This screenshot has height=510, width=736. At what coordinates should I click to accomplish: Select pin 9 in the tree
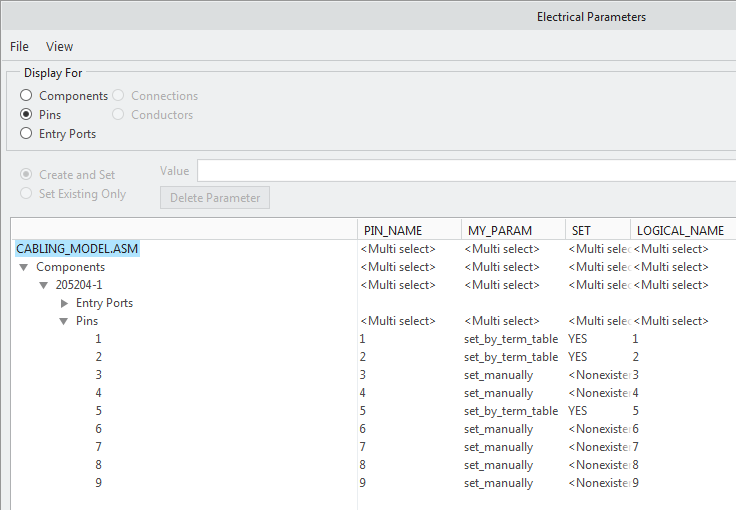[x=98, y=483]
